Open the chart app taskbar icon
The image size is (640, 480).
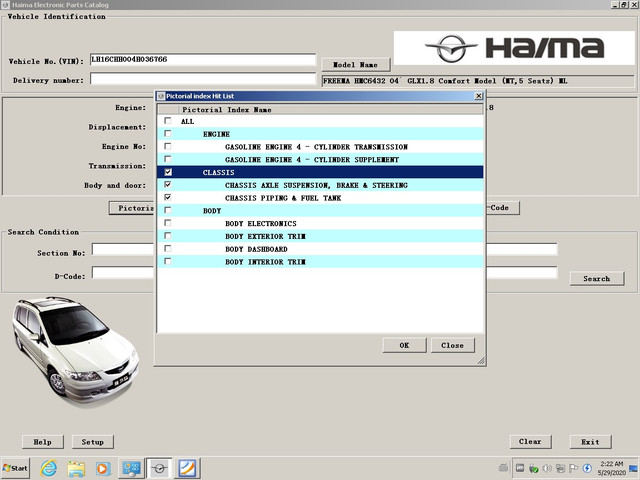pos(187,468)
